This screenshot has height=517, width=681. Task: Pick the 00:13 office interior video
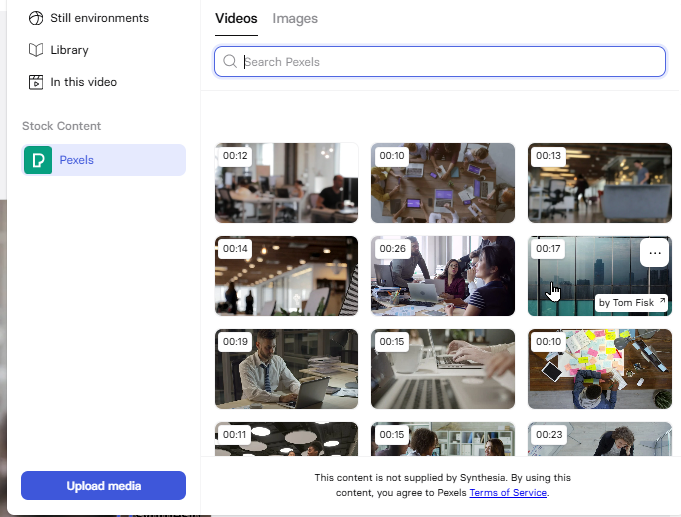(599, 184)
